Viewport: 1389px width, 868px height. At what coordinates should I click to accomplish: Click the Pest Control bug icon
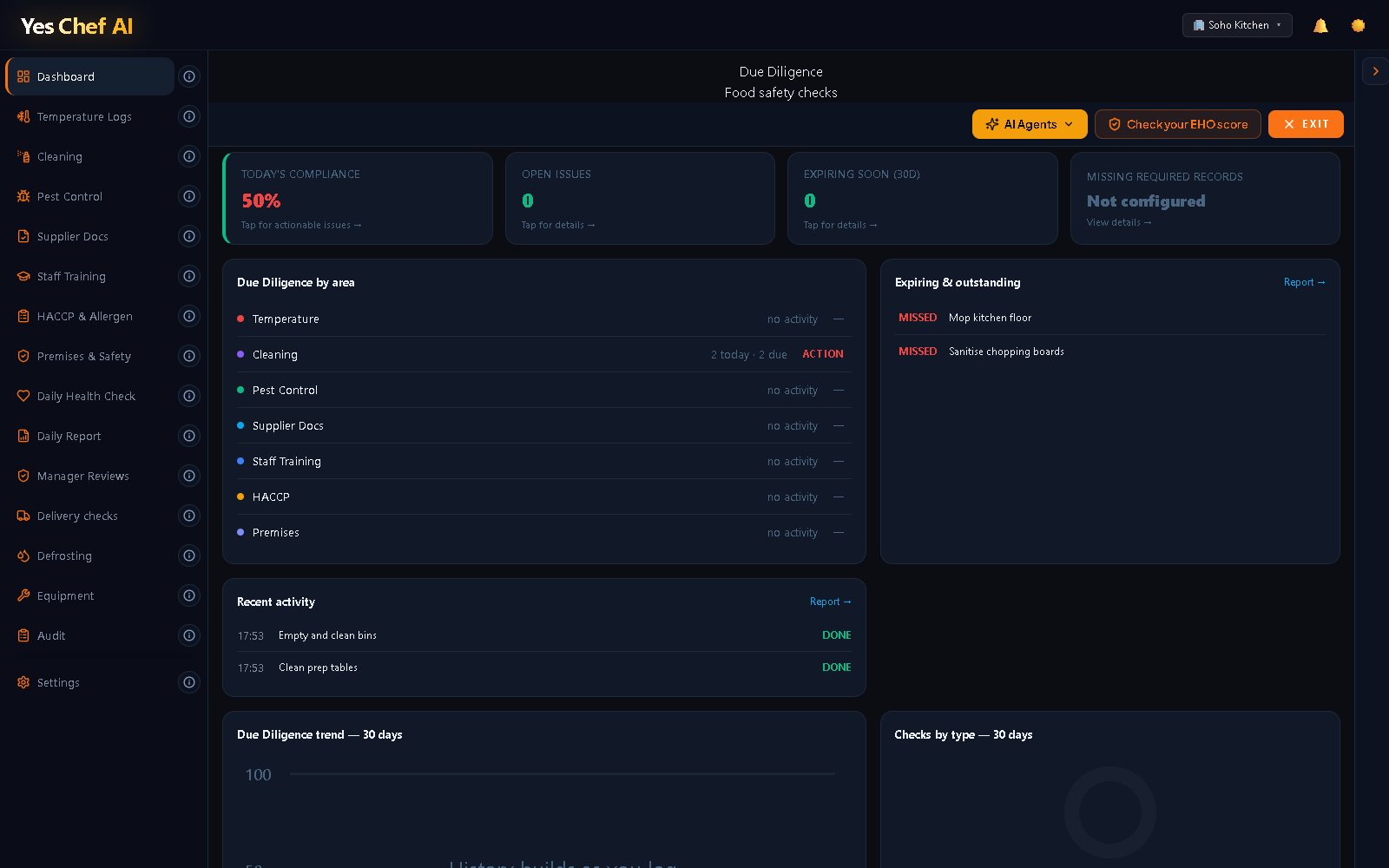pos(23,196)
